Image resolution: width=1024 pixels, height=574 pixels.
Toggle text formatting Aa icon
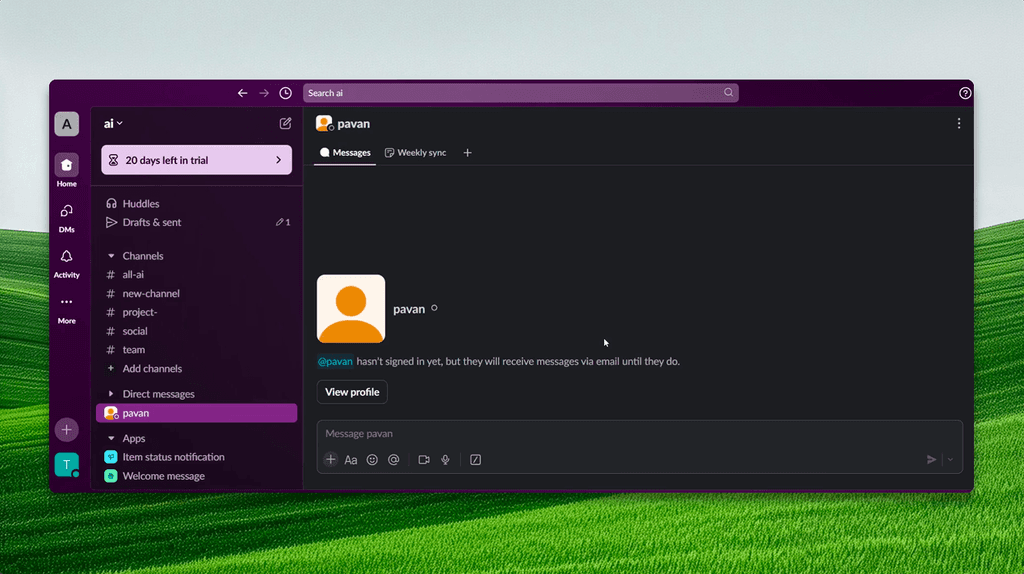click(x=351, y=460)
